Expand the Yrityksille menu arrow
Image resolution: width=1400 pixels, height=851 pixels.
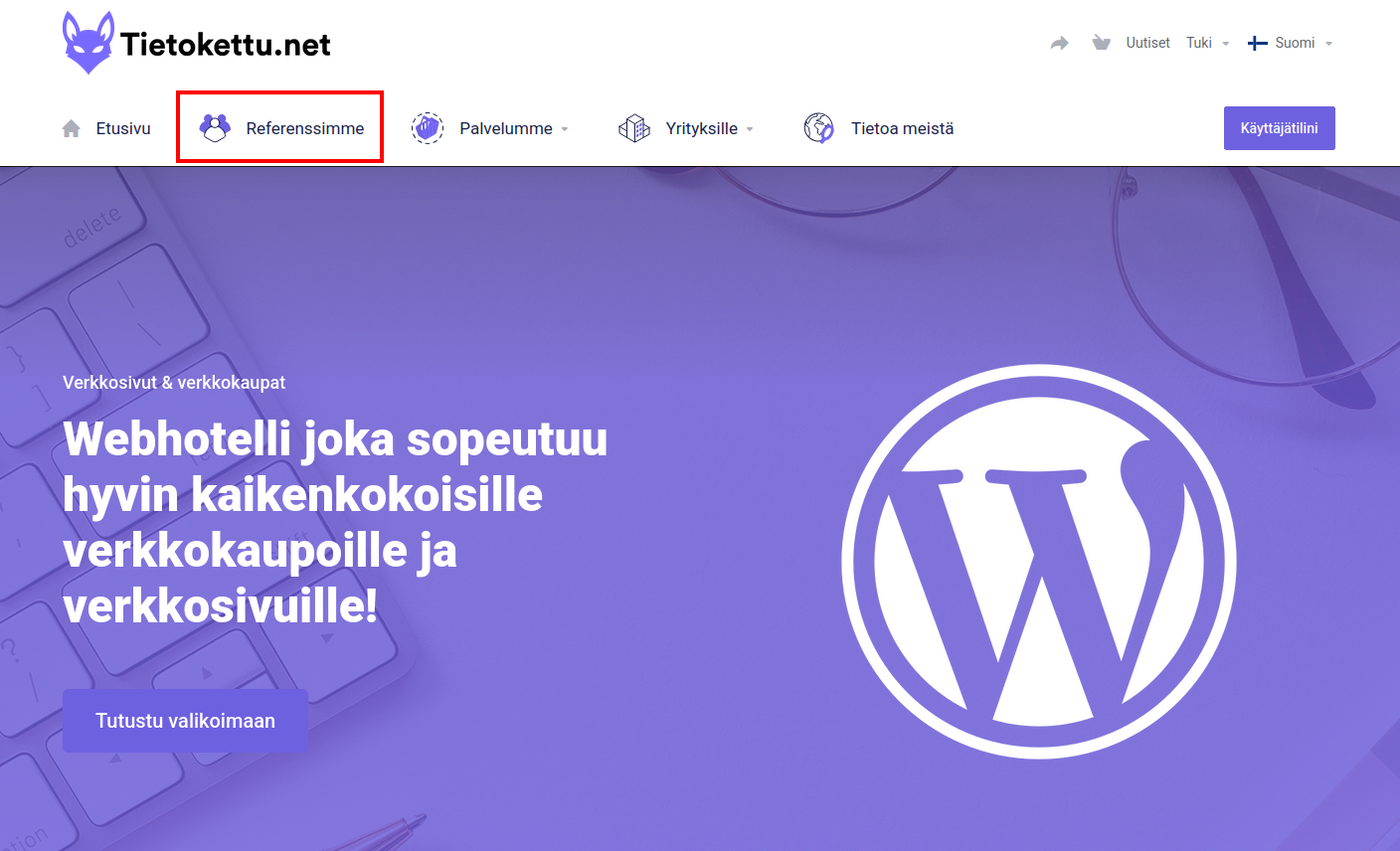coord(750,129)
